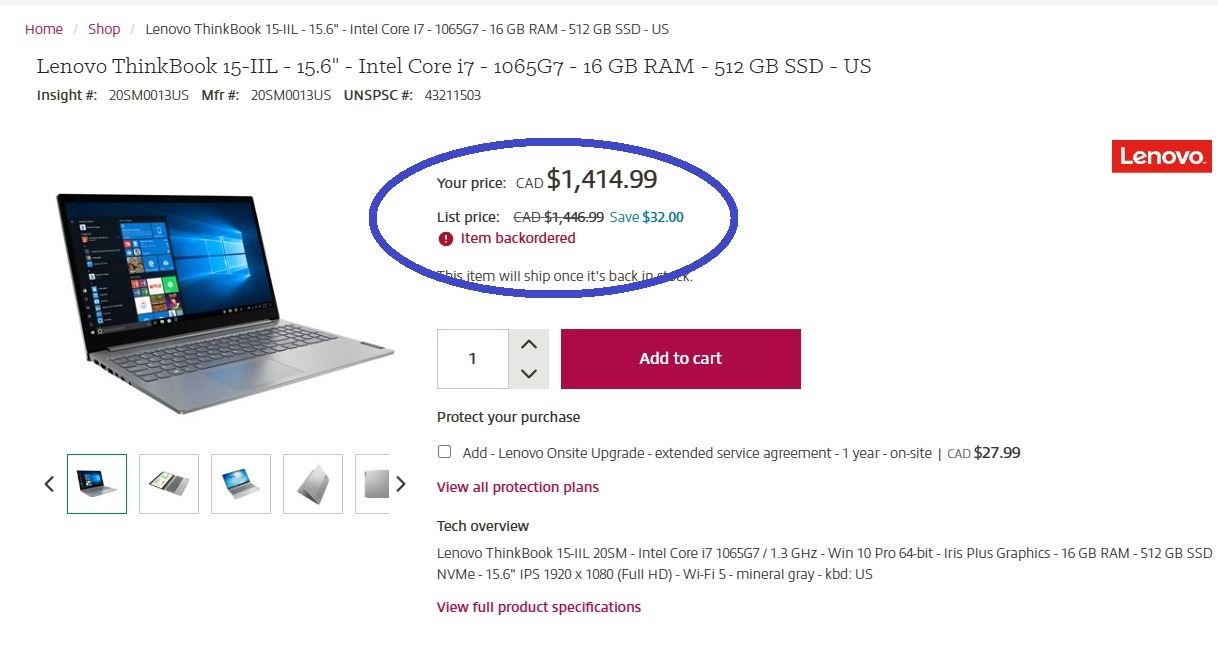Screen dimensions: 1218x645
Task: Click the main ThinkBook product image
Action: coord(225,290)
